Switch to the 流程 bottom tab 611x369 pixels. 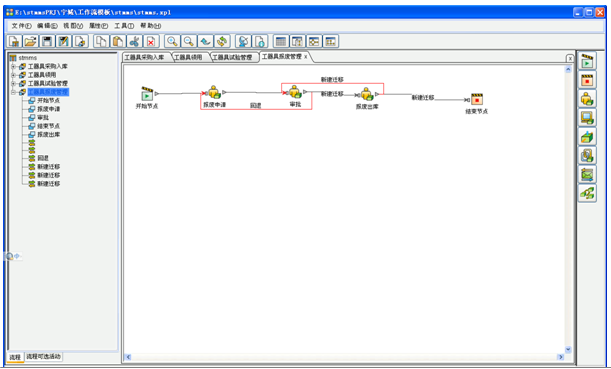(15, 357)
